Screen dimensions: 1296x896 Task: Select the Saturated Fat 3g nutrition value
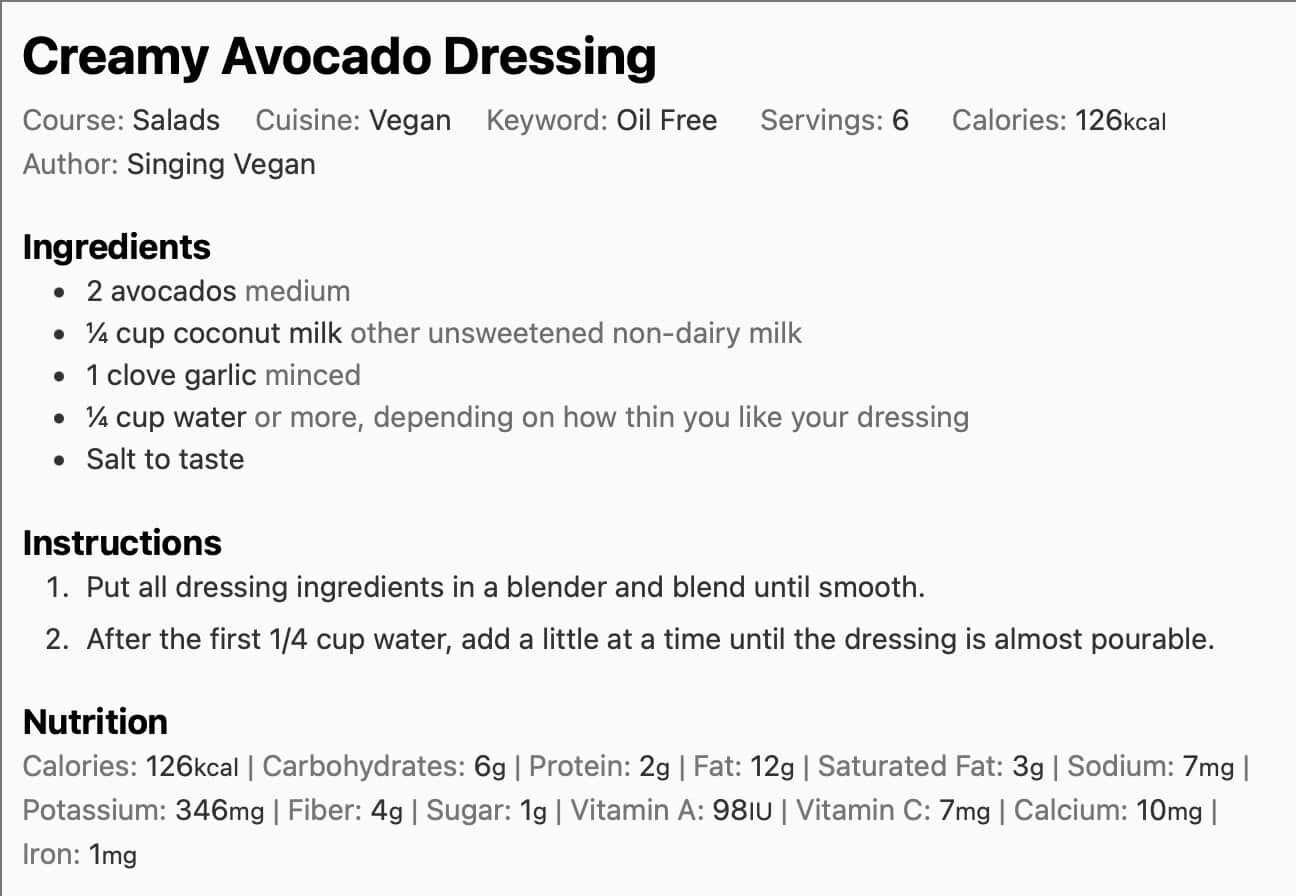1028,767
